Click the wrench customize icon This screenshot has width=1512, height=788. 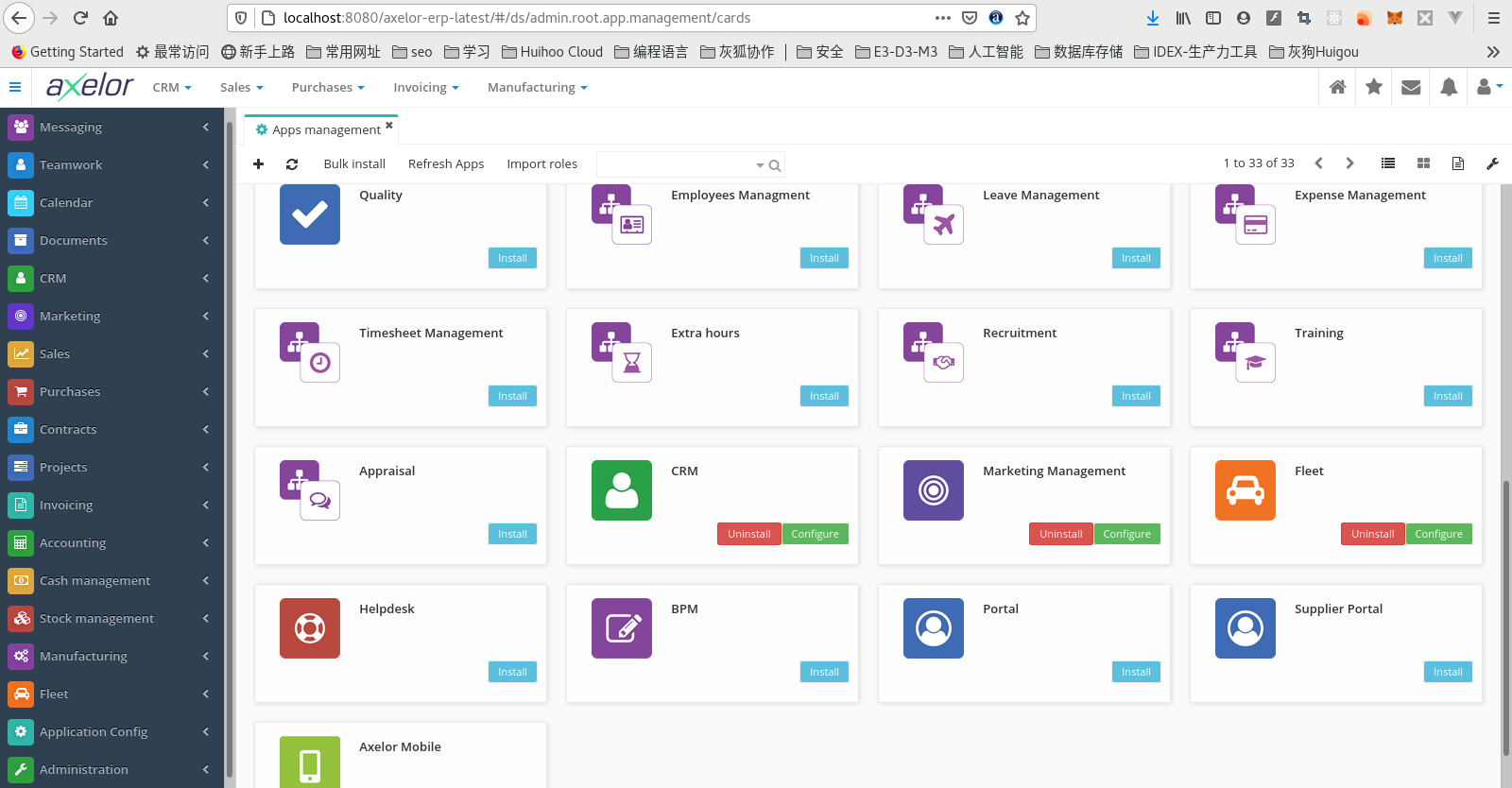(1492, 163)
